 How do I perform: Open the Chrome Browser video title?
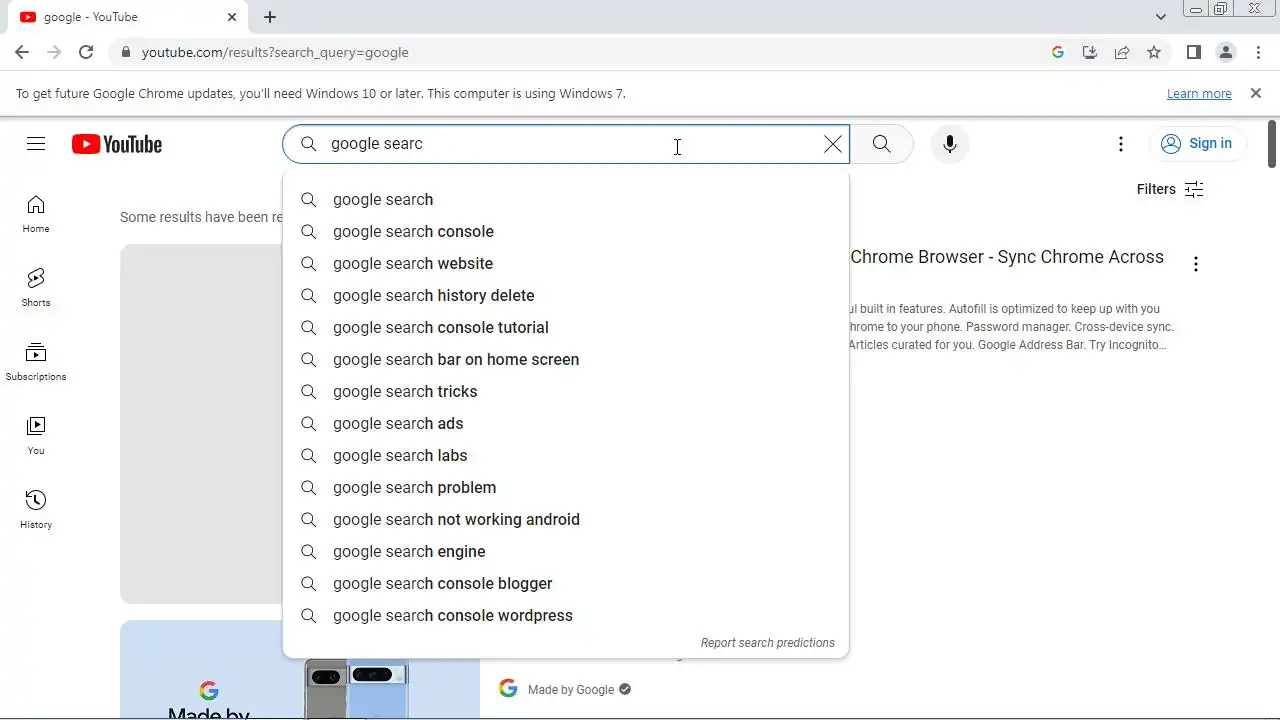[1007, 257]
